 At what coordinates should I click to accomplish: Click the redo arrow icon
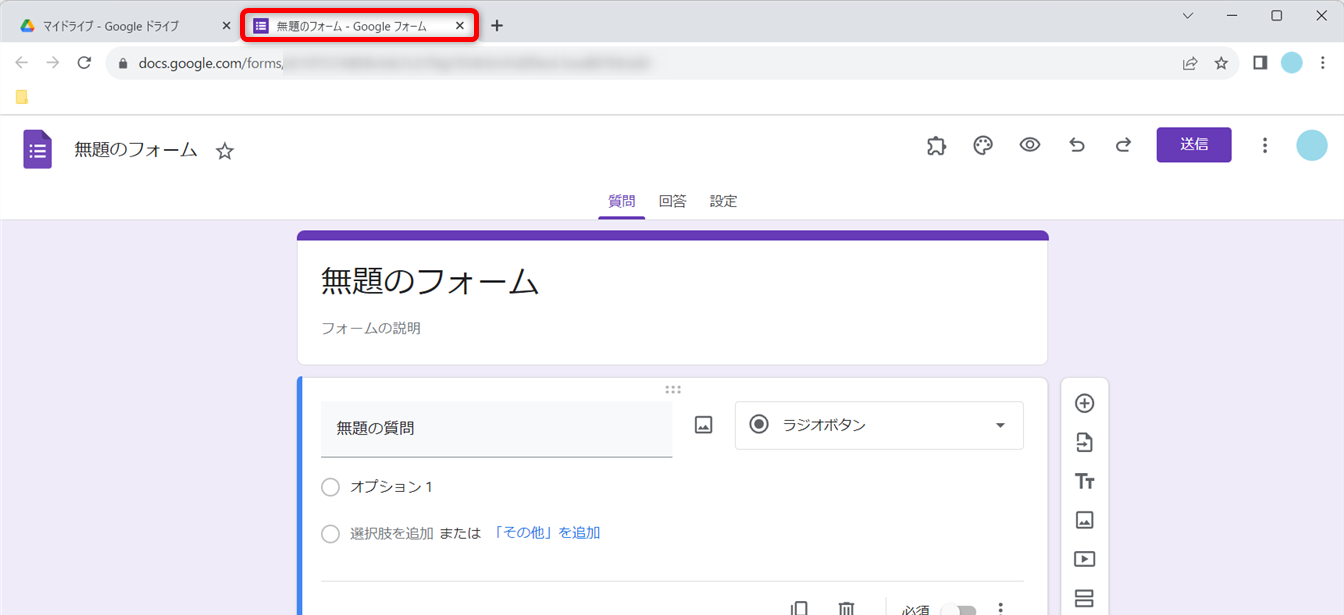point(1123,145)
